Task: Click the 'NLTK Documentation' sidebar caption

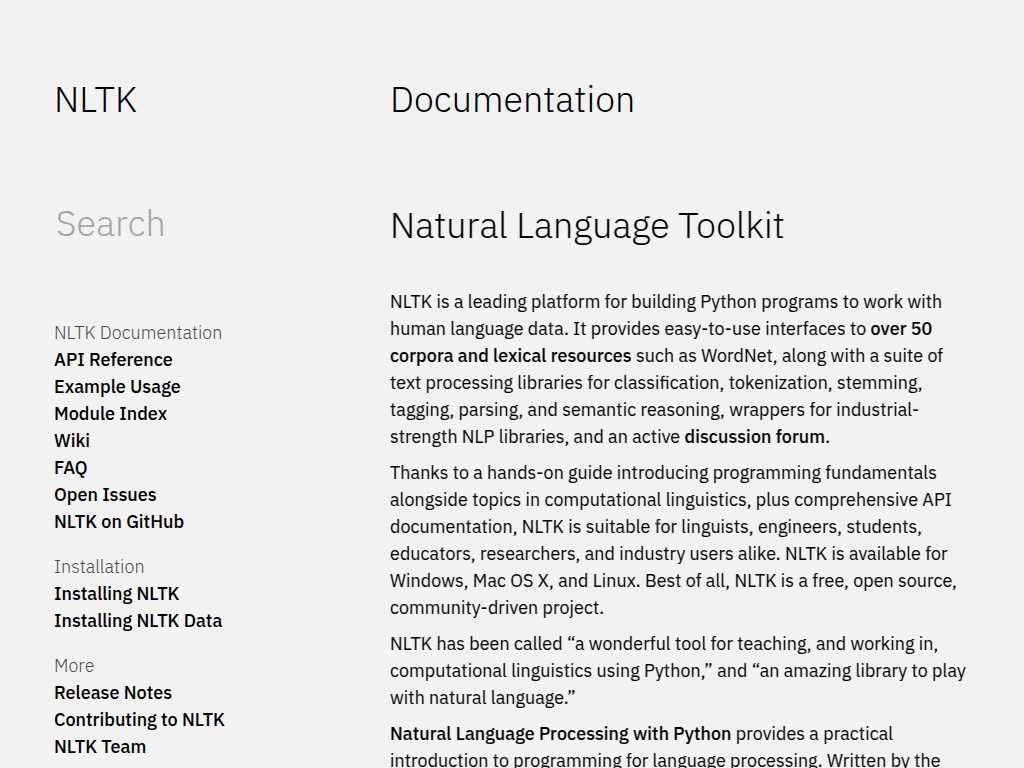Action: 138,332
